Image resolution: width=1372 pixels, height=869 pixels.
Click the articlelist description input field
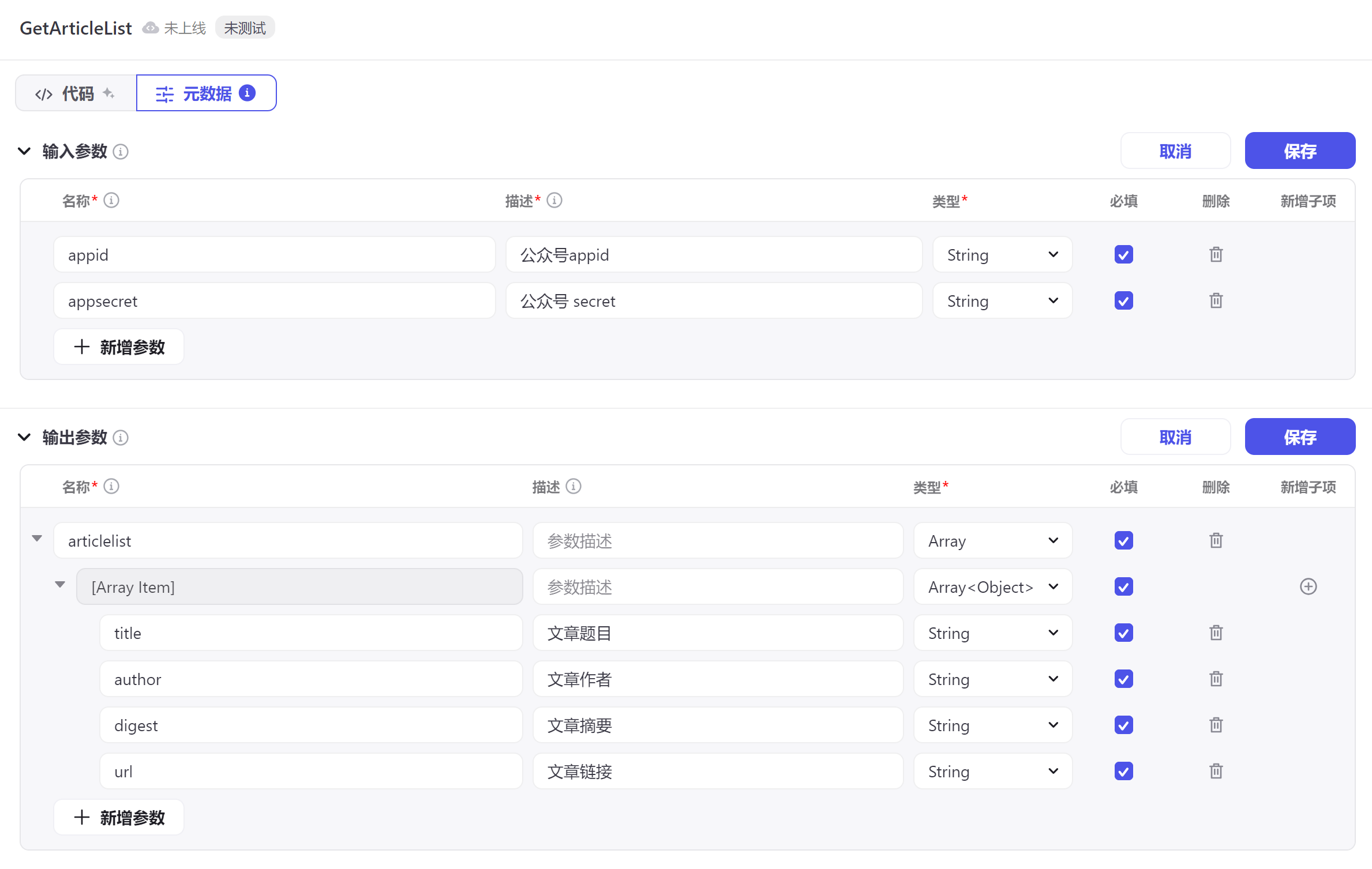(x=717, y=540)
